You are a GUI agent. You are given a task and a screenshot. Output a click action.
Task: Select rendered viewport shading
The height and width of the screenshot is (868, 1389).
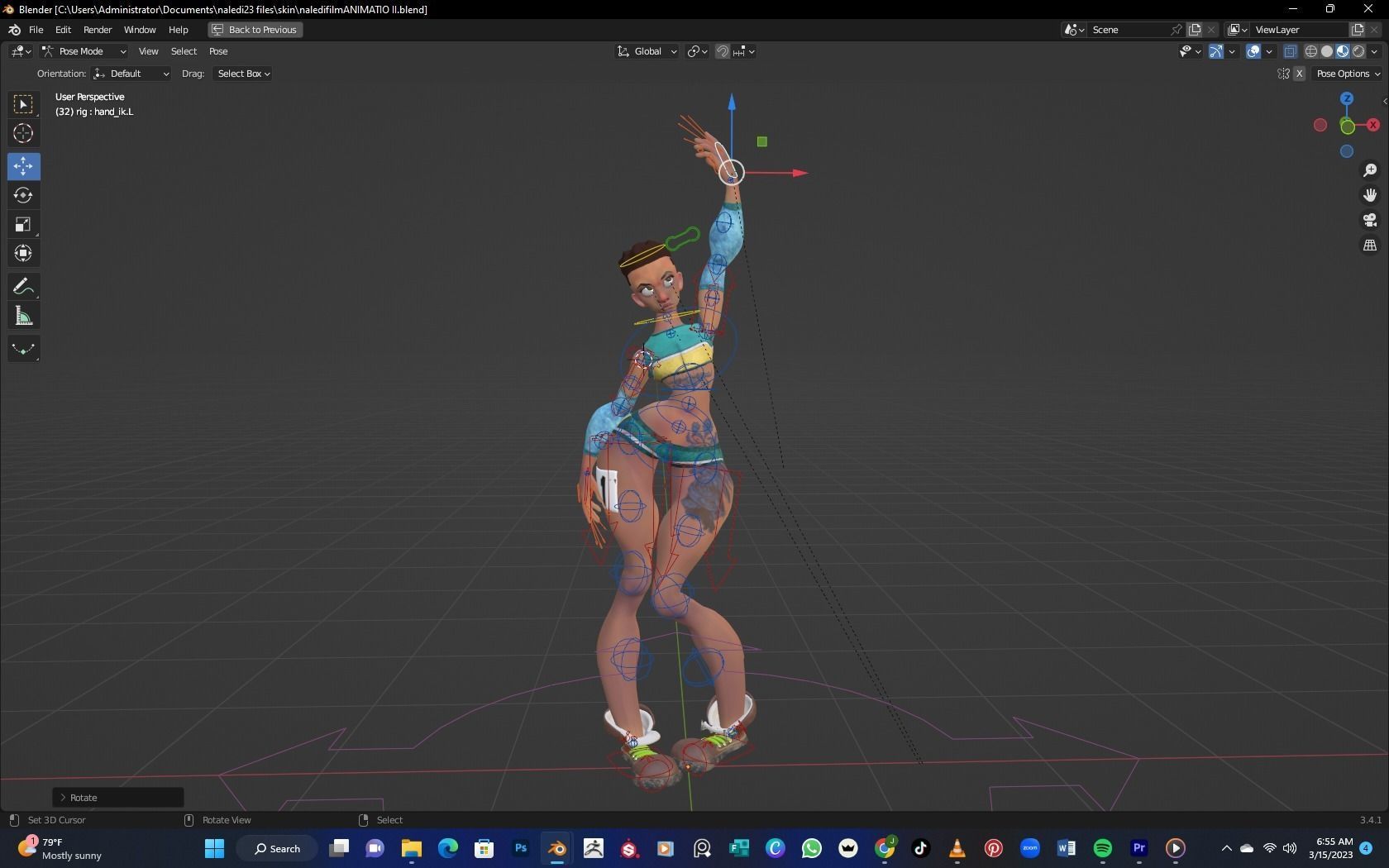tap(1358, 51)
